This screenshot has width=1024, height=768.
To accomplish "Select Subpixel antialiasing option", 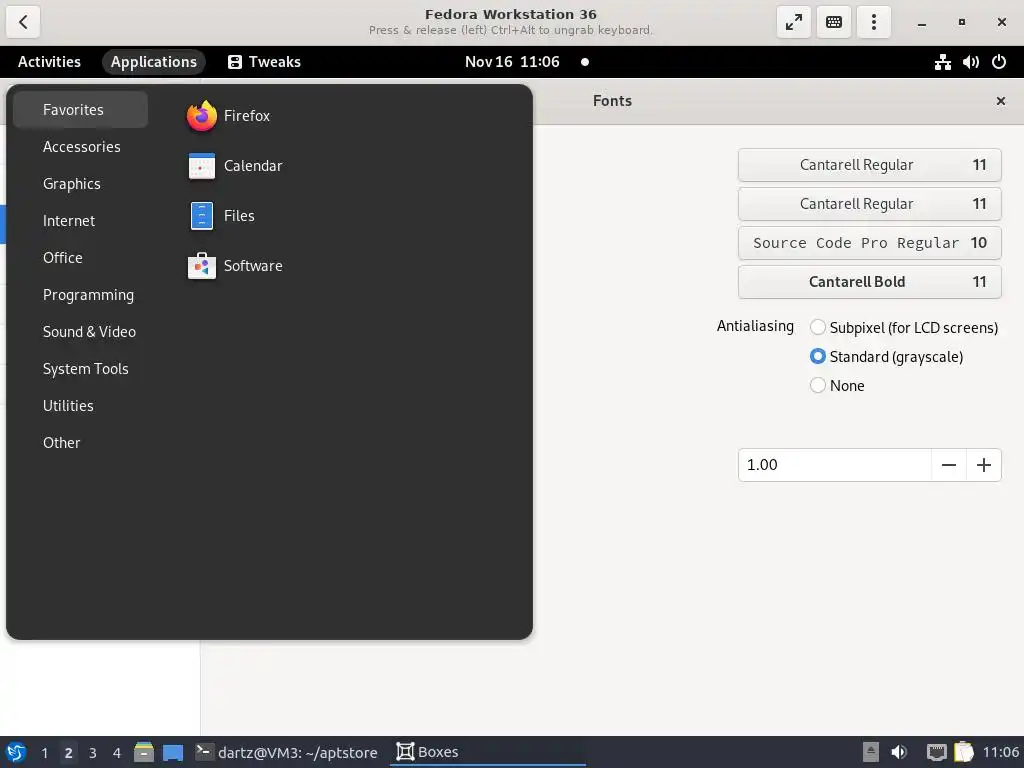I will pyautogui.click(x=904, y=327).
